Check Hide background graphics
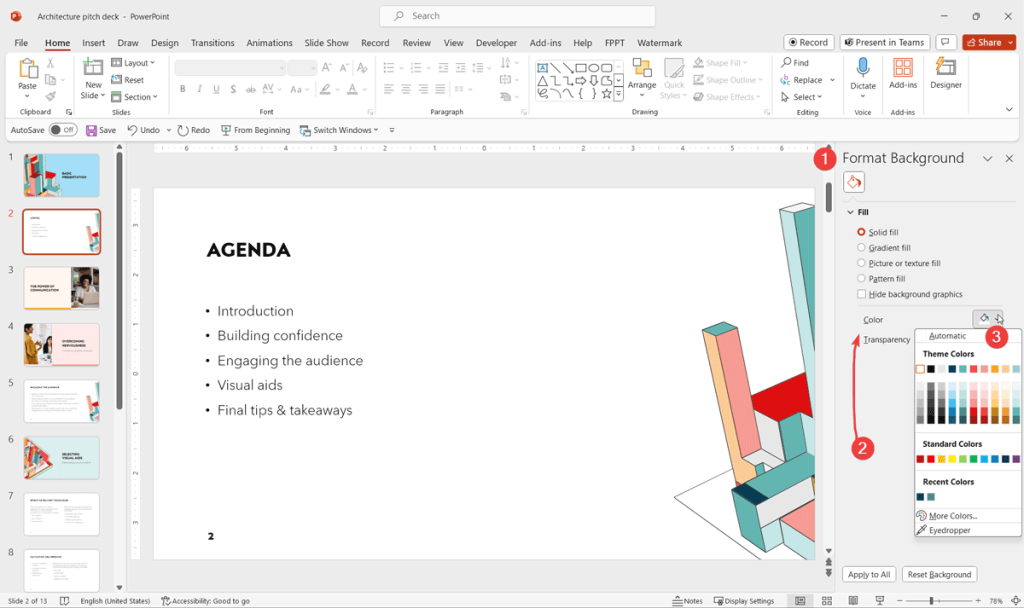The height and width of the screenshot is (608, 1024). tap(861, 294)
